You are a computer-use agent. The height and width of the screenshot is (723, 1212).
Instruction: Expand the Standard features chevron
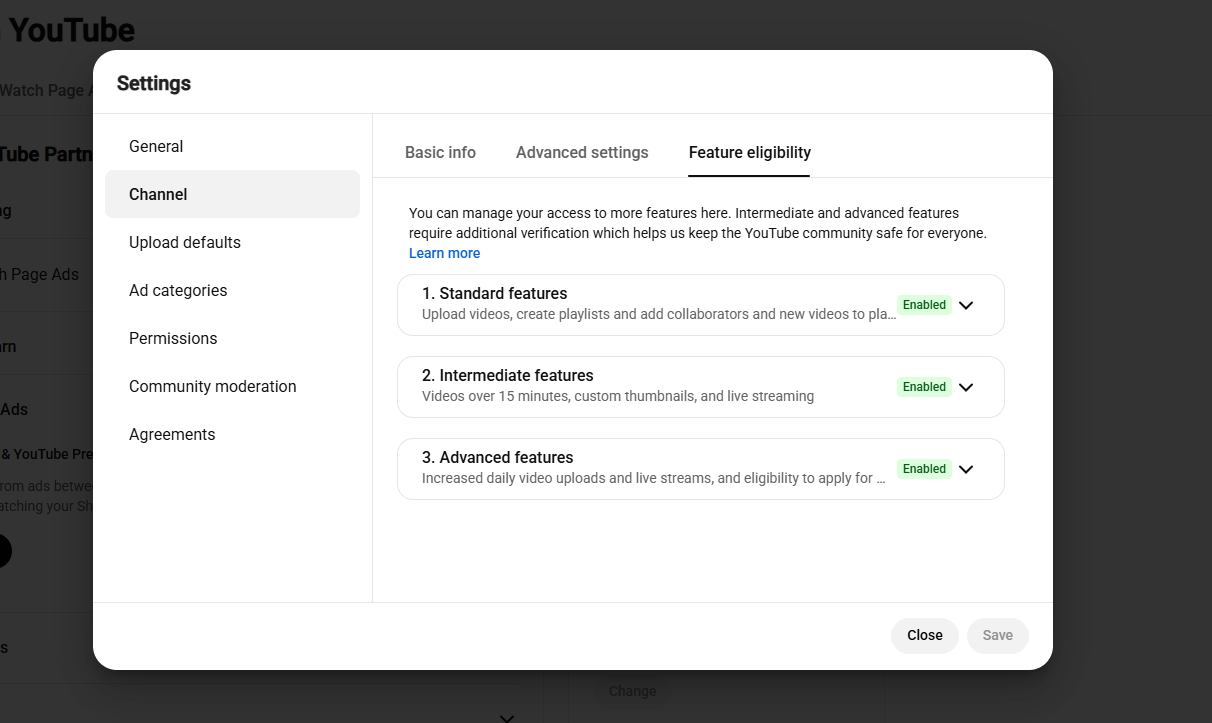click(966, 305)
